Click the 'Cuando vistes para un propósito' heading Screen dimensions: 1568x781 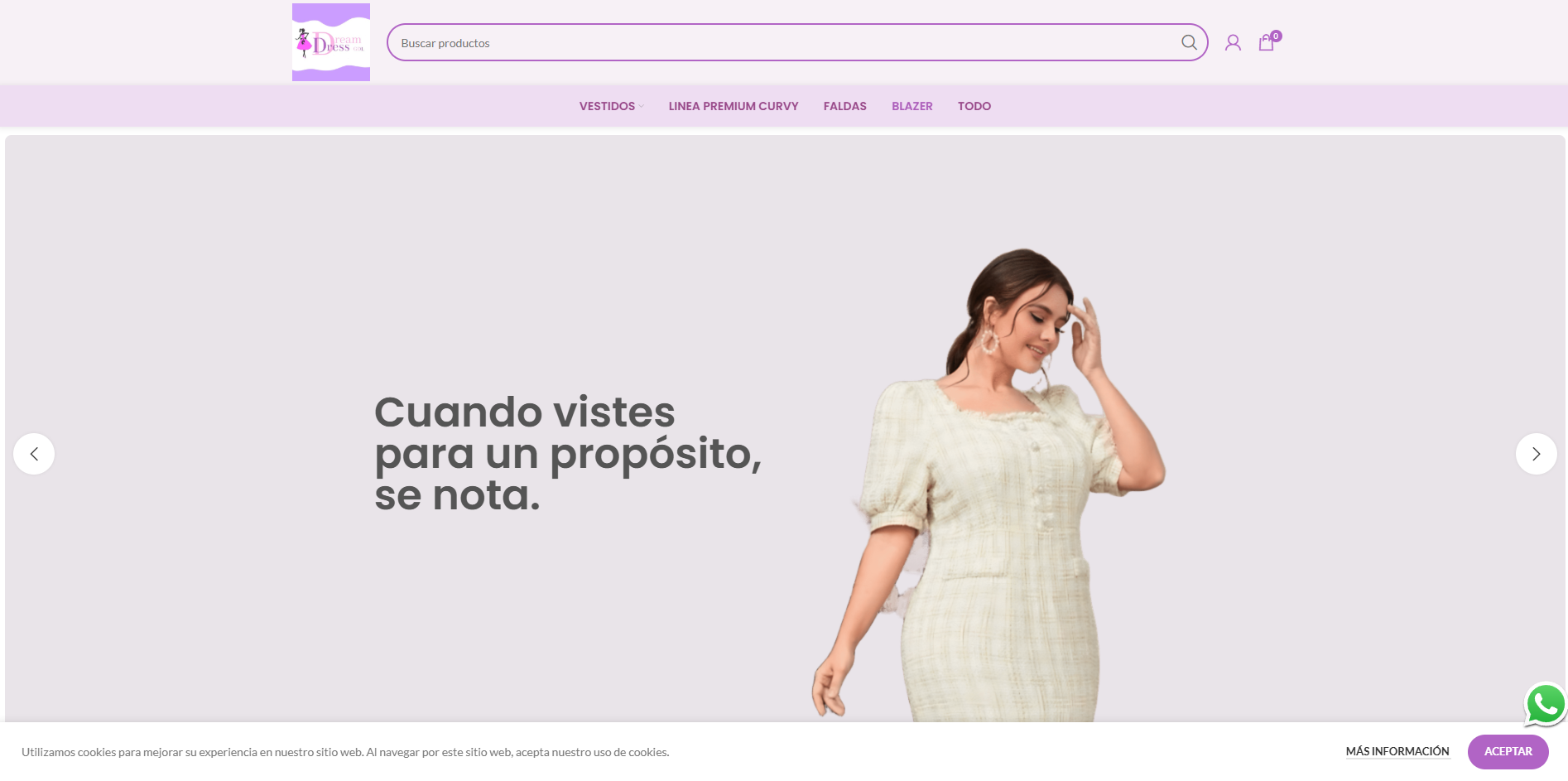click(x=568, y=453)
